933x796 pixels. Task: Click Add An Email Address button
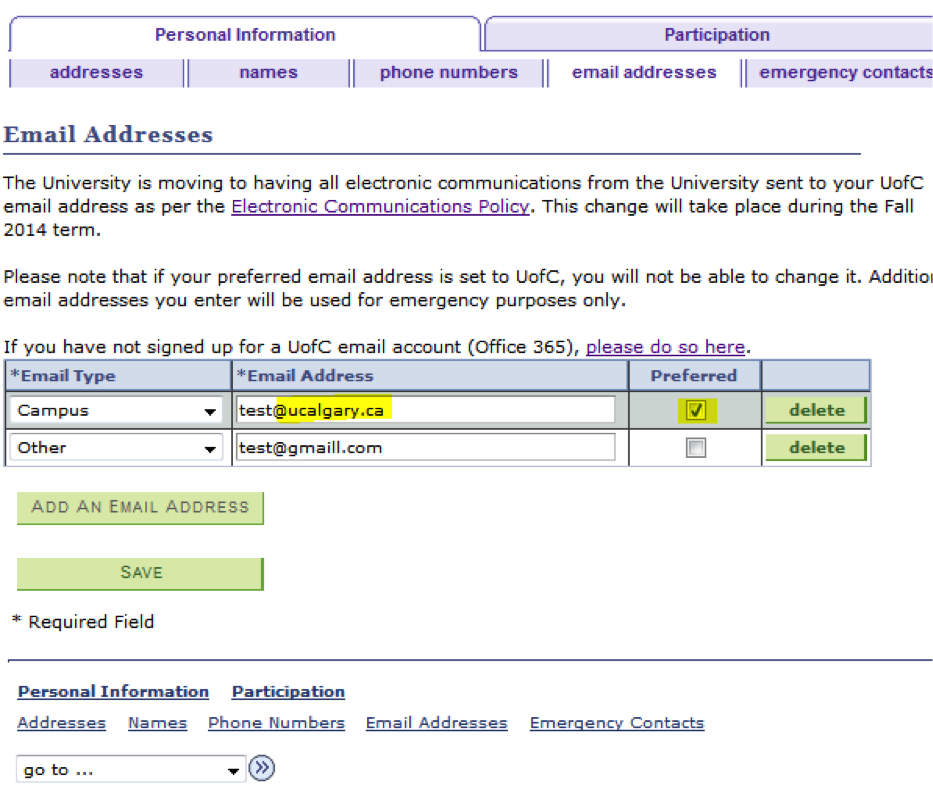point(140,507)
